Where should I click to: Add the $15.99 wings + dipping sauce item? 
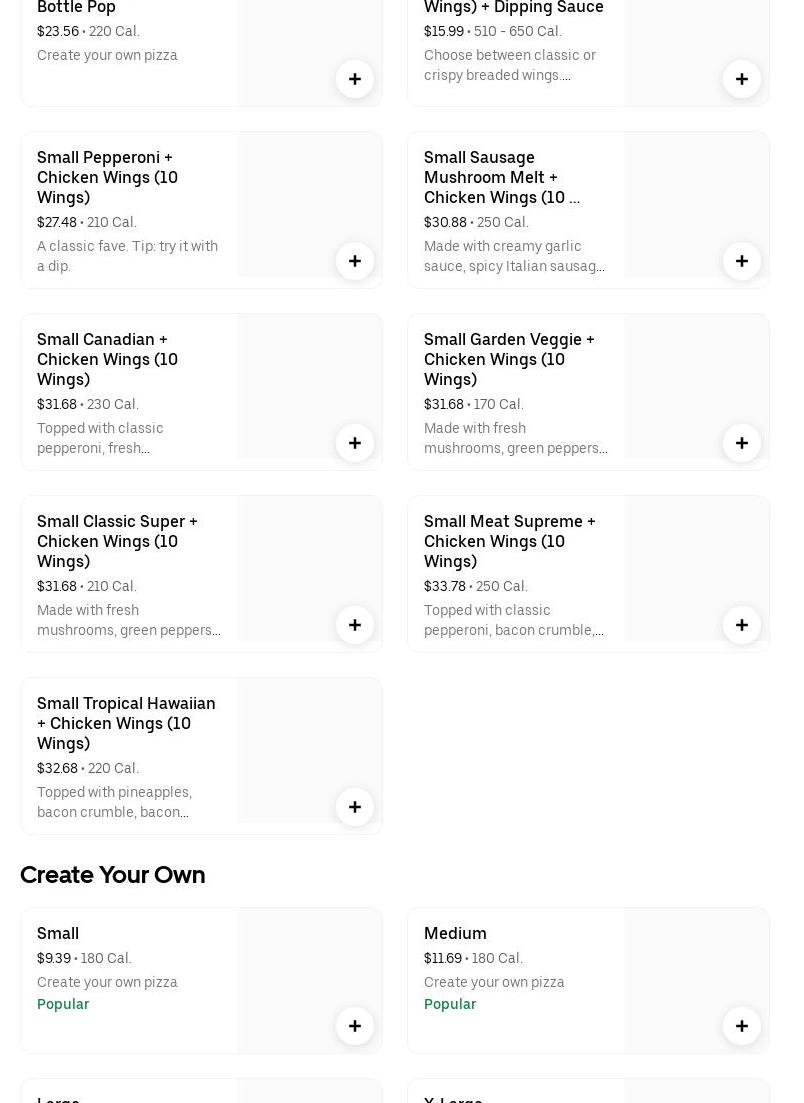click(742, 79)
